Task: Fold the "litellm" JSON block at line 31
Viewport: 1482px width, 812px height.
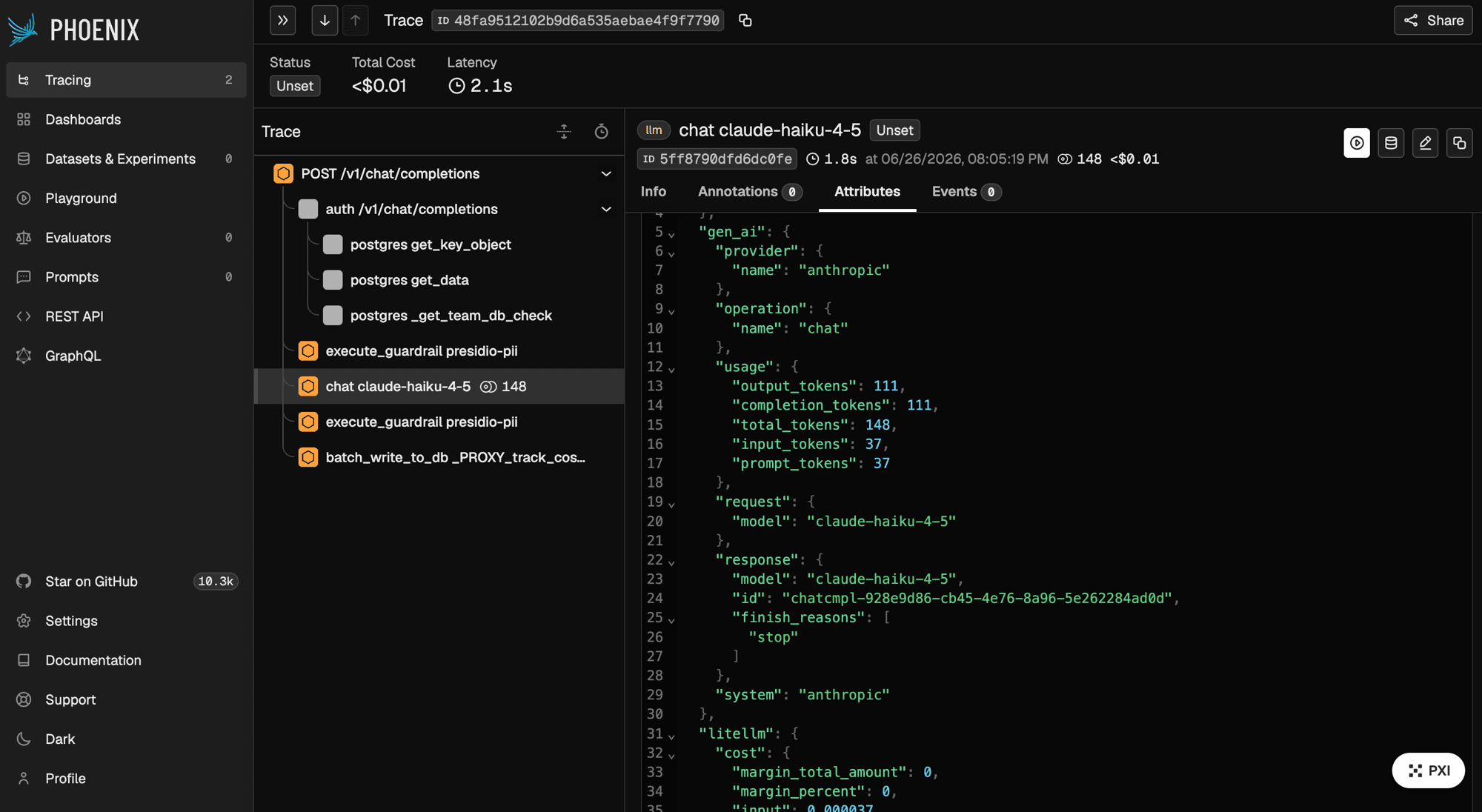Action: coord(671,736)
